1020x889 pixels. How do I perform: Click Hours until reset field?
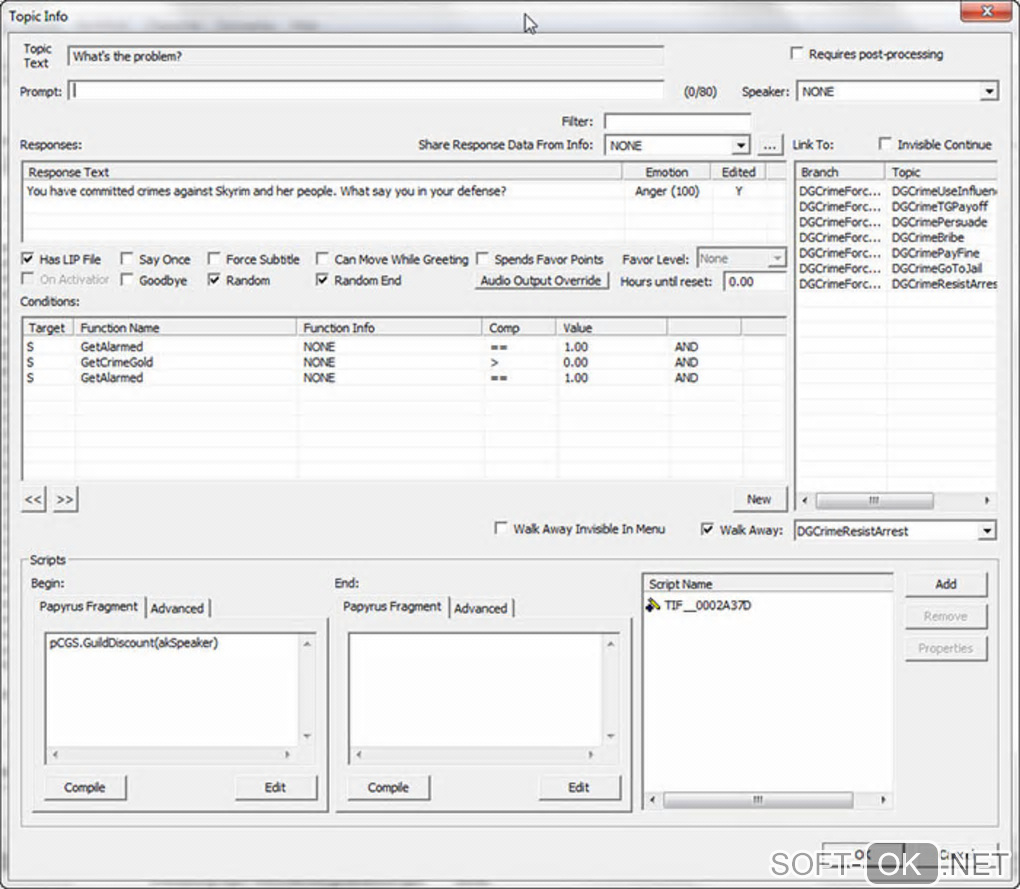click(755, 282)
